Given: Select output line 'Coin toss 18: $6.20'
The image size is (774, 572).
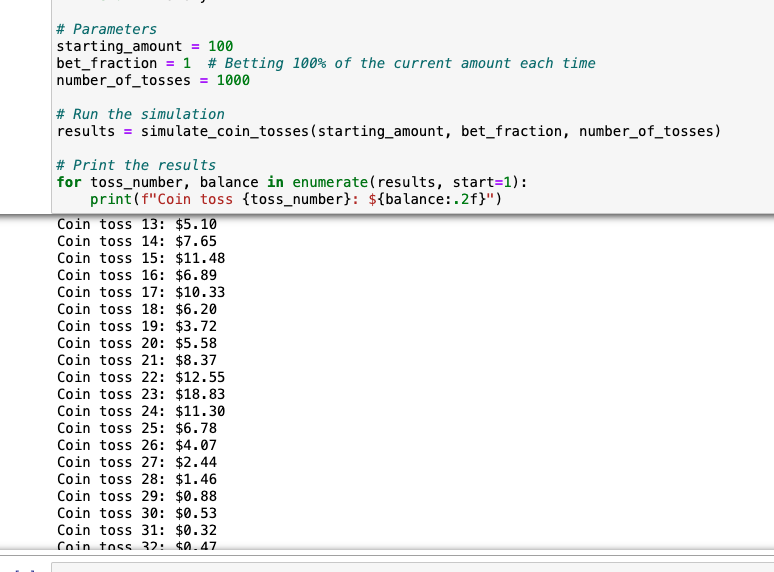Looking at the screenshot, I should tap(137, 309).
